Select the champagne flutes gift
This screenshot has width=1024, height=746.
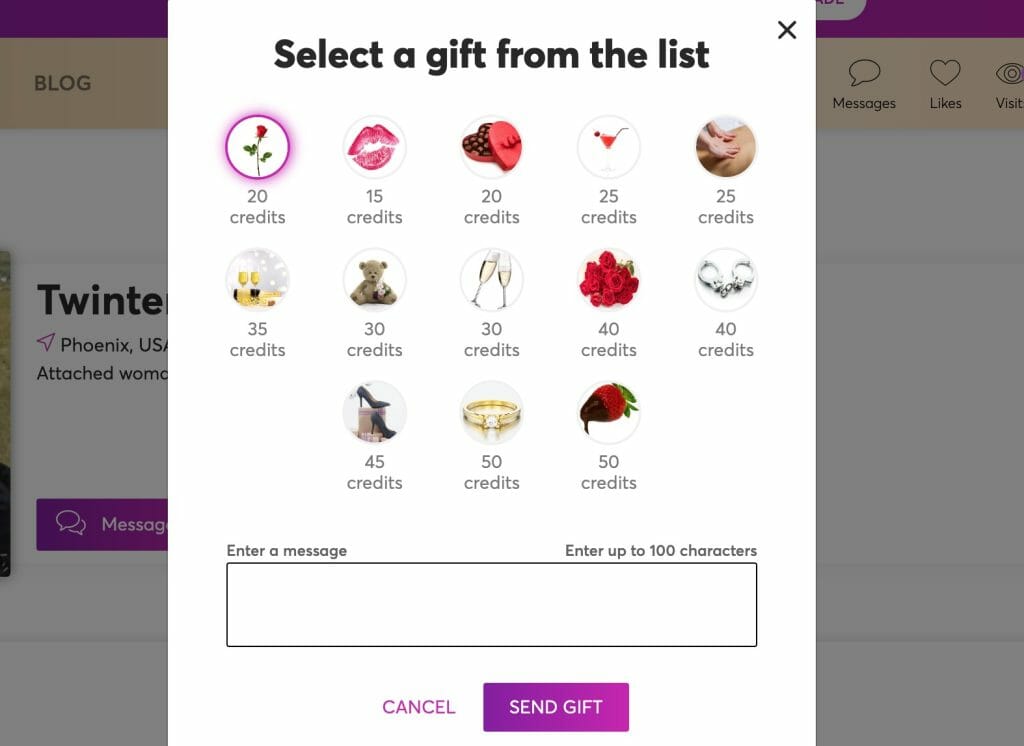[492, 280]
